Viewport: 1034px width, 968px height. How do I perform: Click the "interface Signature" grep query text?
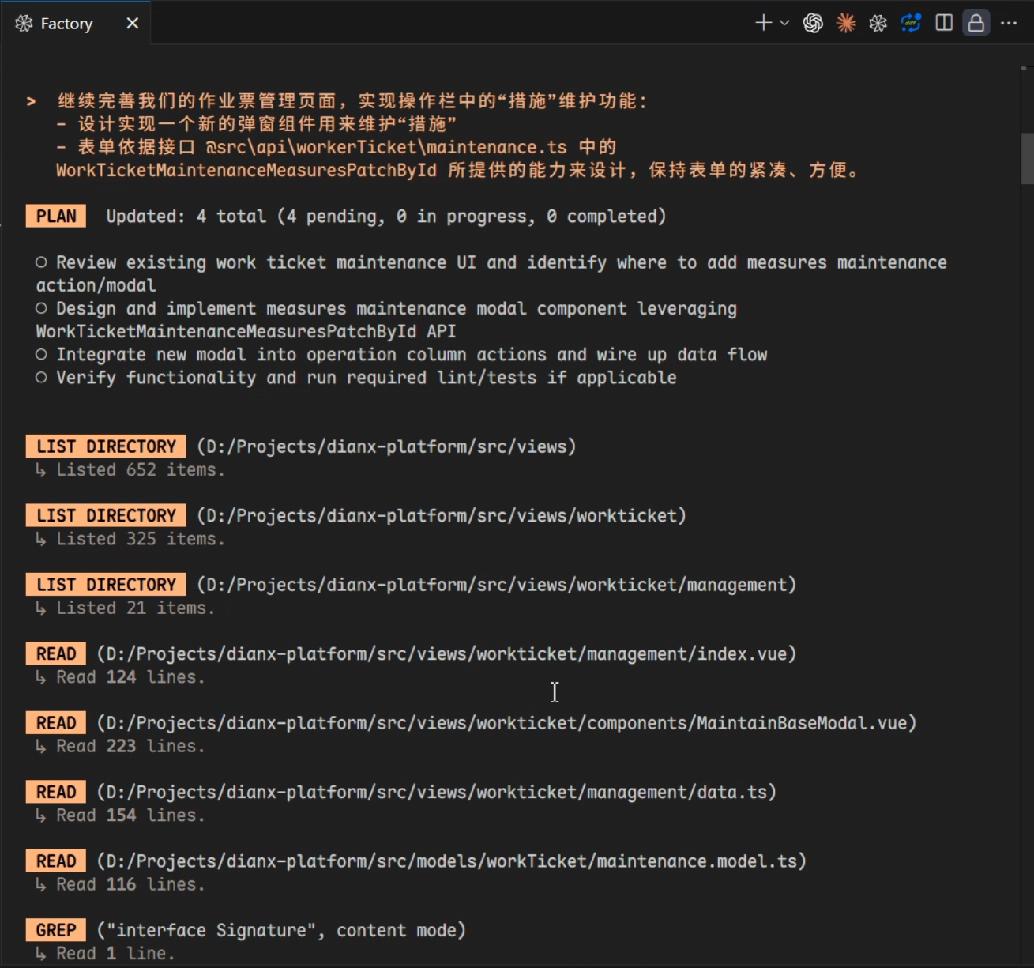click(x=211, y=930)
